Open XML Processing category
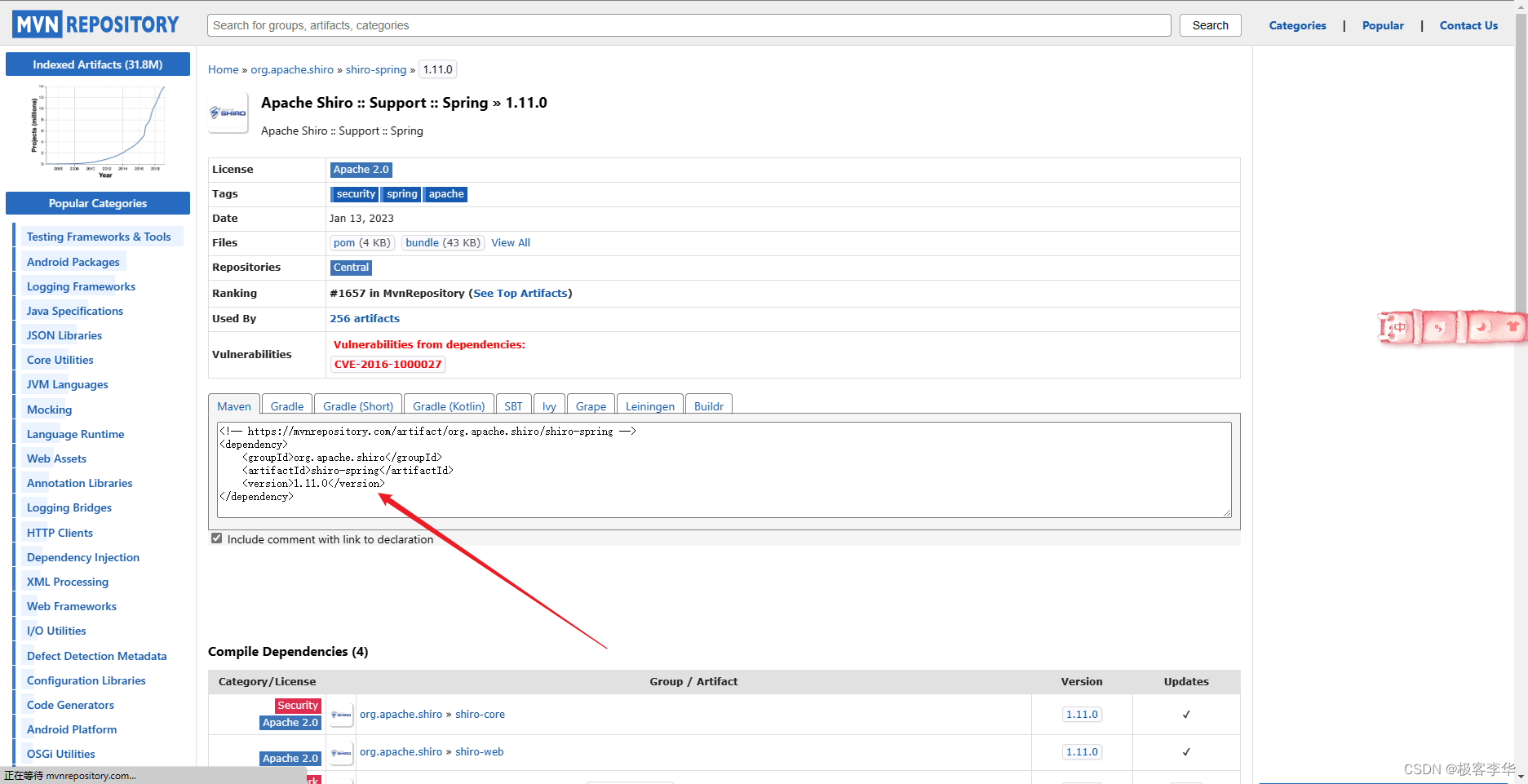 click(x=68, y=582)
